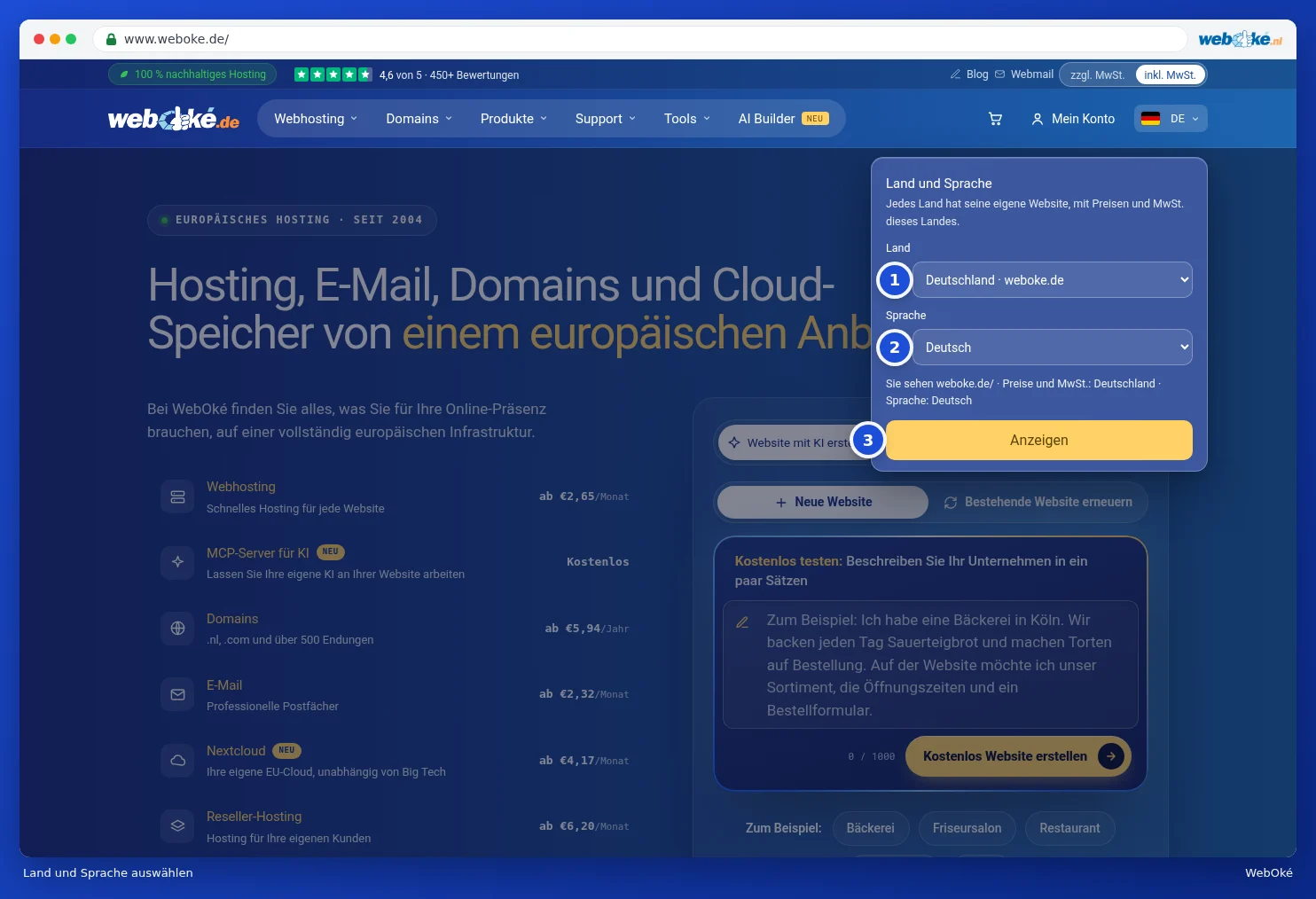Viewport: 1316px width, 899px height.
Task: Click the 100 % nachhaltiges Hosting badge
Action: tap(192, 74)
